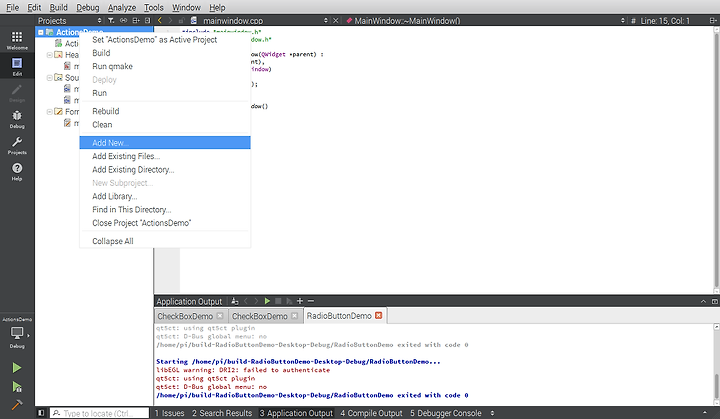Open the Analyze menu
Image resolution: width=720 pixels, height=419 pixels.
122,7
